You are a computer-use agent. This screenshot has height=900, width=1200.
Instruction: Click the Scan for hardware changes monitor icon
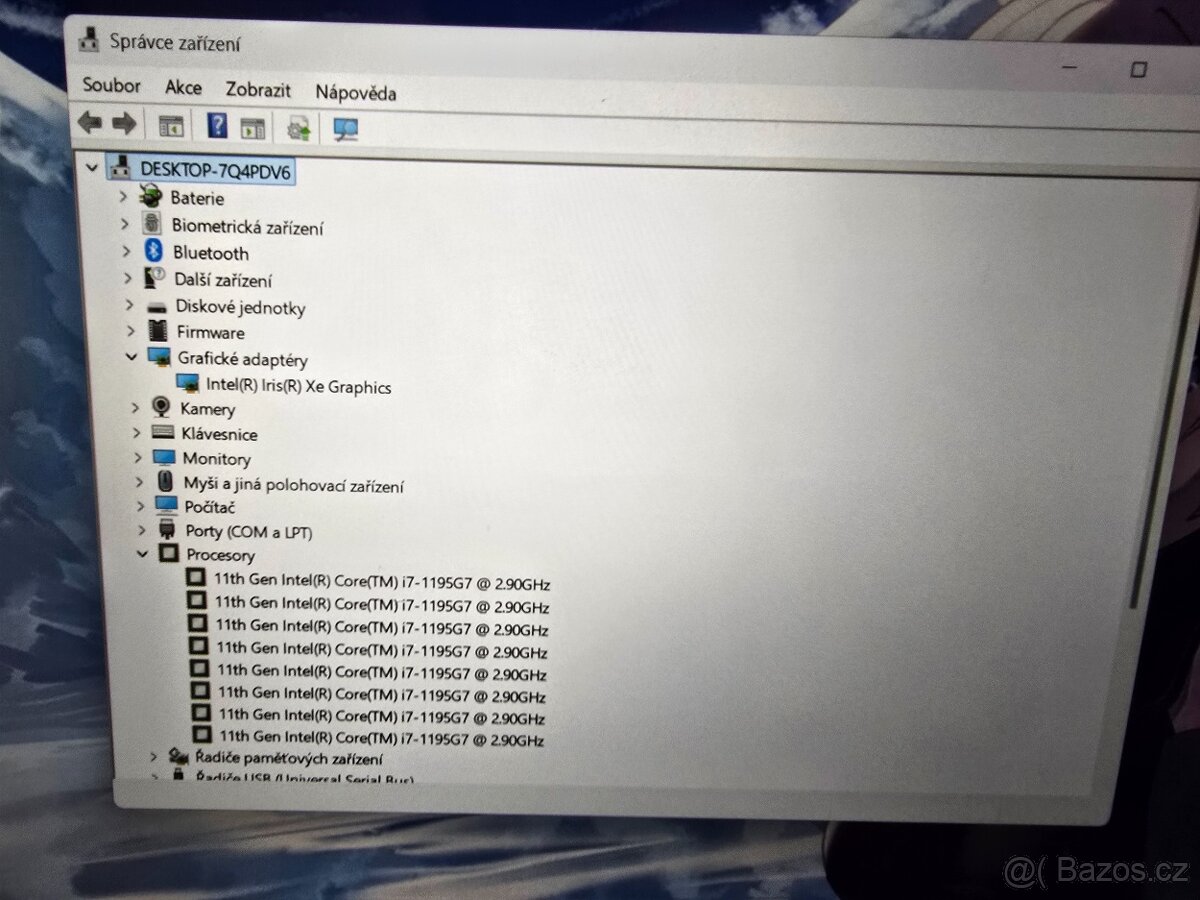[x=346, y=129]
